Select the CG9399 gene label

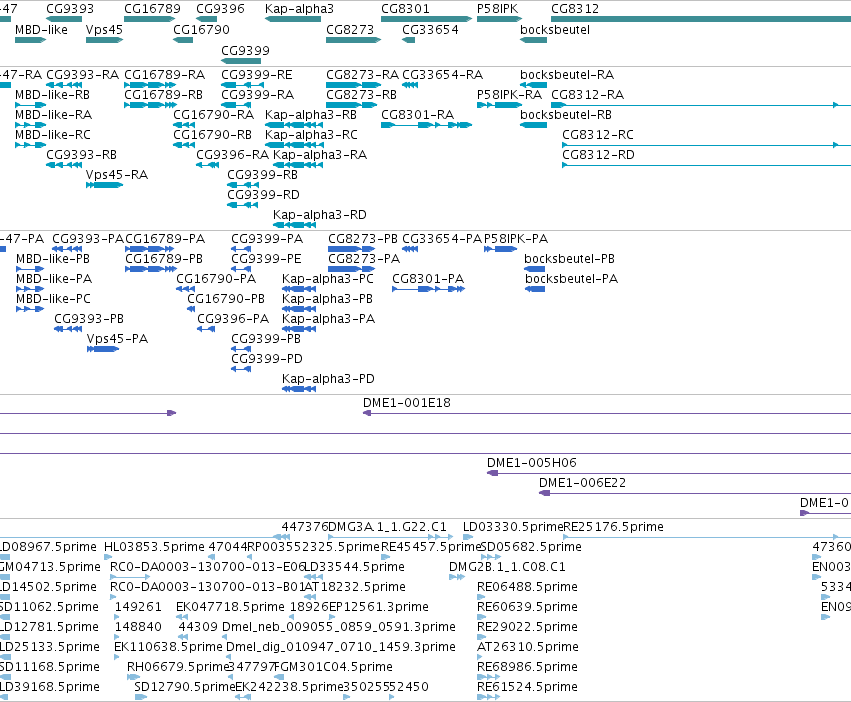(x=245, y=50)
